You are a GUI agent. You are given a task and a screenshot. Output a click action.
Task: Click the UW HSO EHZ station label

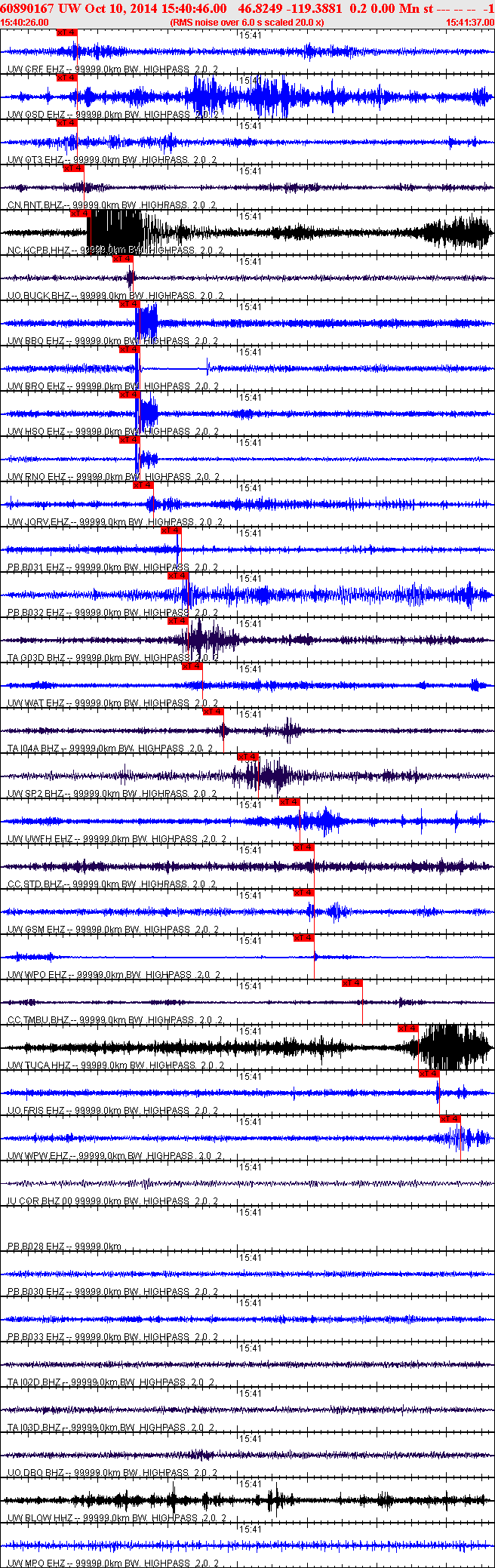[36, 432]
